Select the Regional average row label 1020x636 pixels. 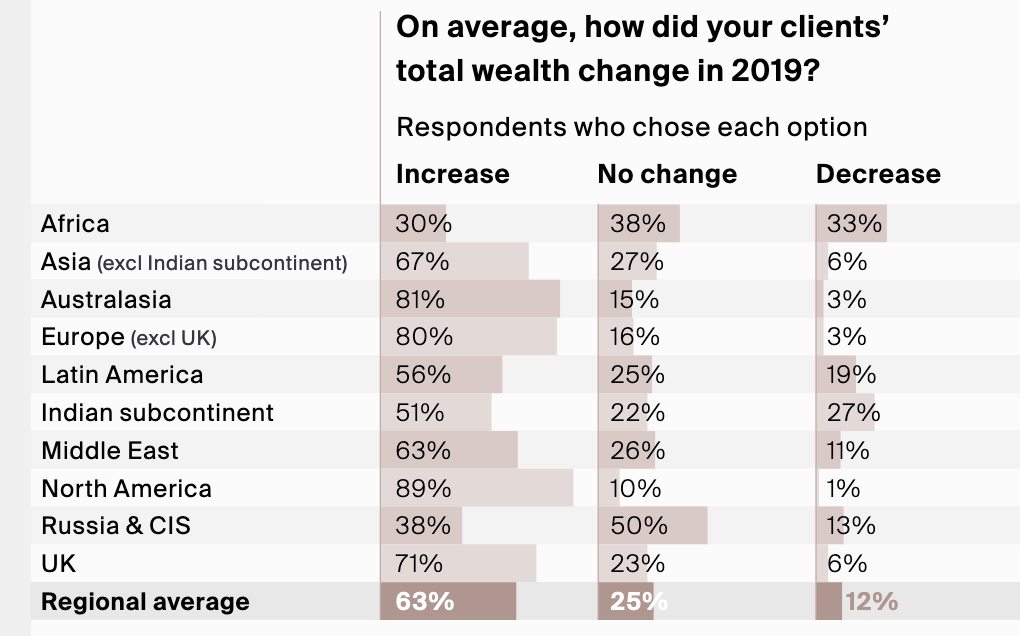tap(145, 602)
